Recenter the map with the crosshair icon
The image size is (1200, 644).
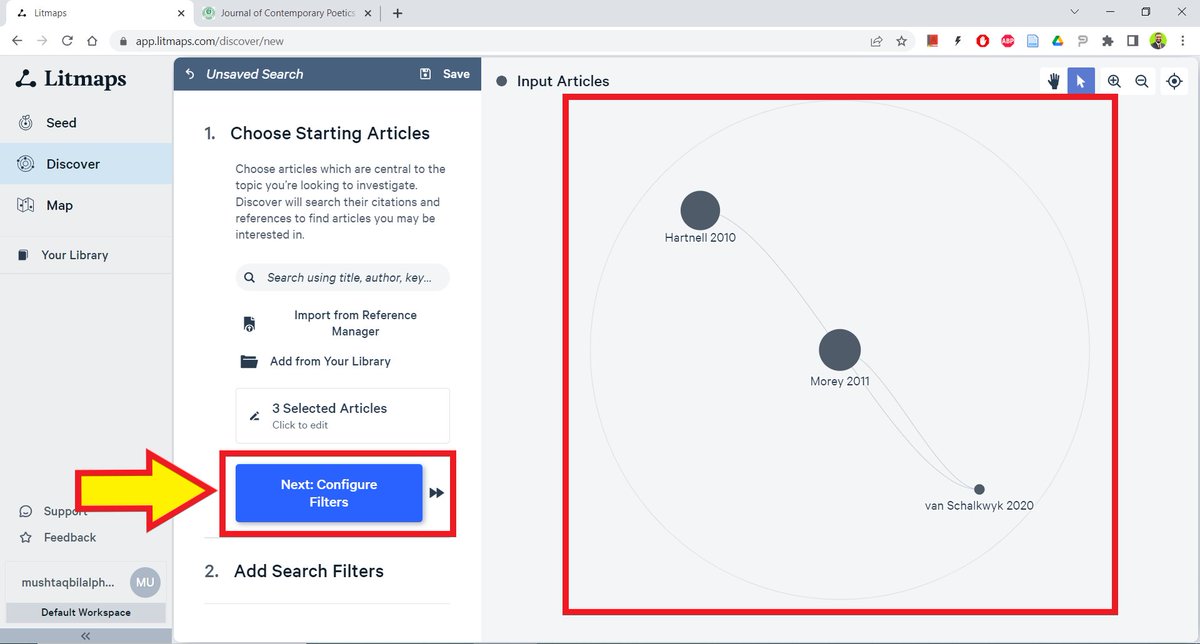[x=1175, y=80]
